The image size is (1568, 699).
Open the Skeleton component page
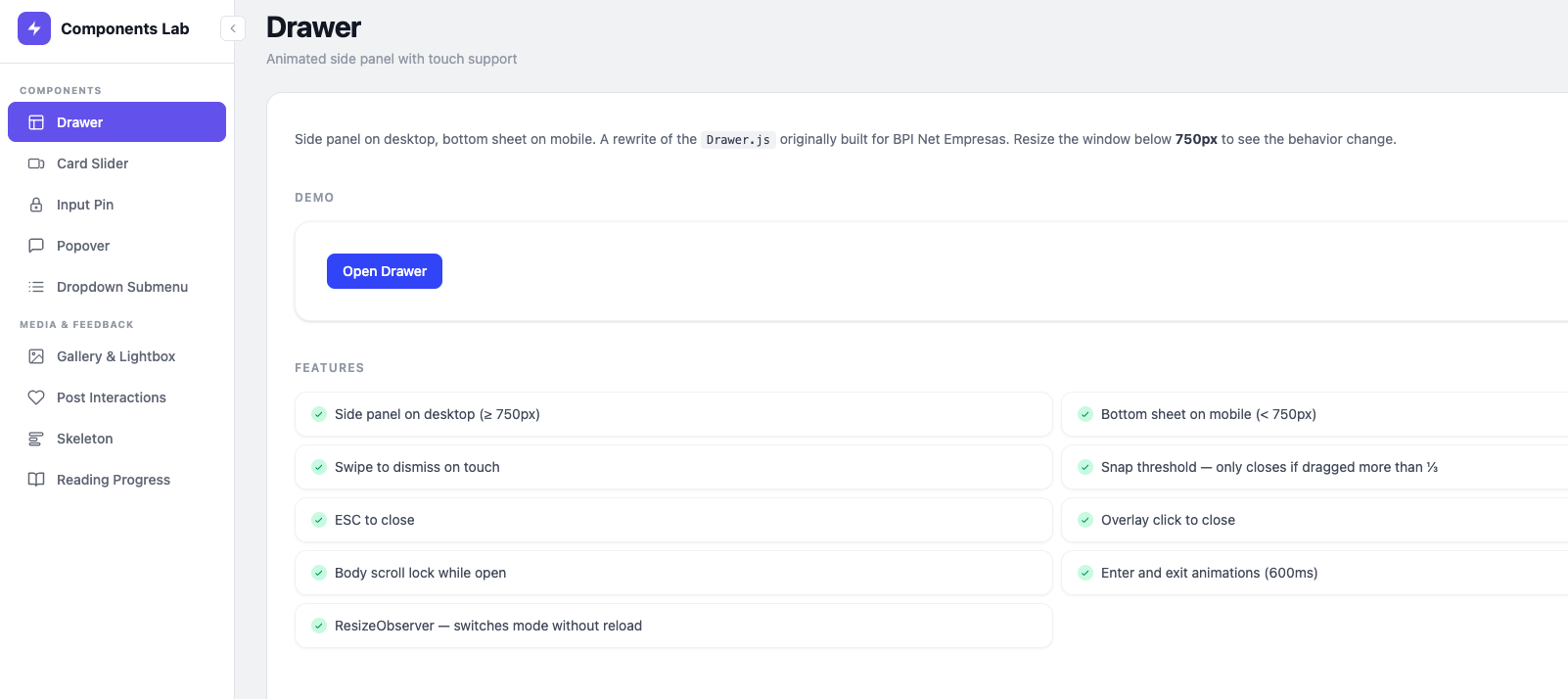[85, 439]
